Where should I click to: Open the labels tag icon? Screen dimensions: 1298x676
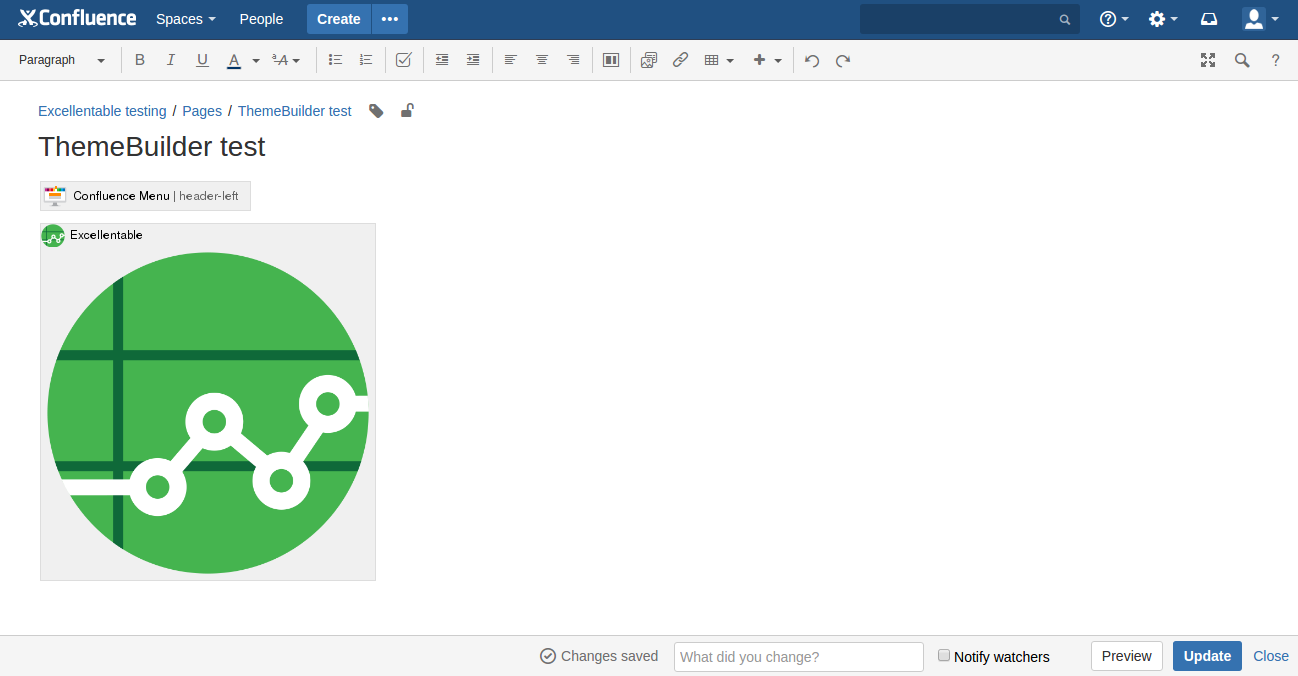pos(376,111)
